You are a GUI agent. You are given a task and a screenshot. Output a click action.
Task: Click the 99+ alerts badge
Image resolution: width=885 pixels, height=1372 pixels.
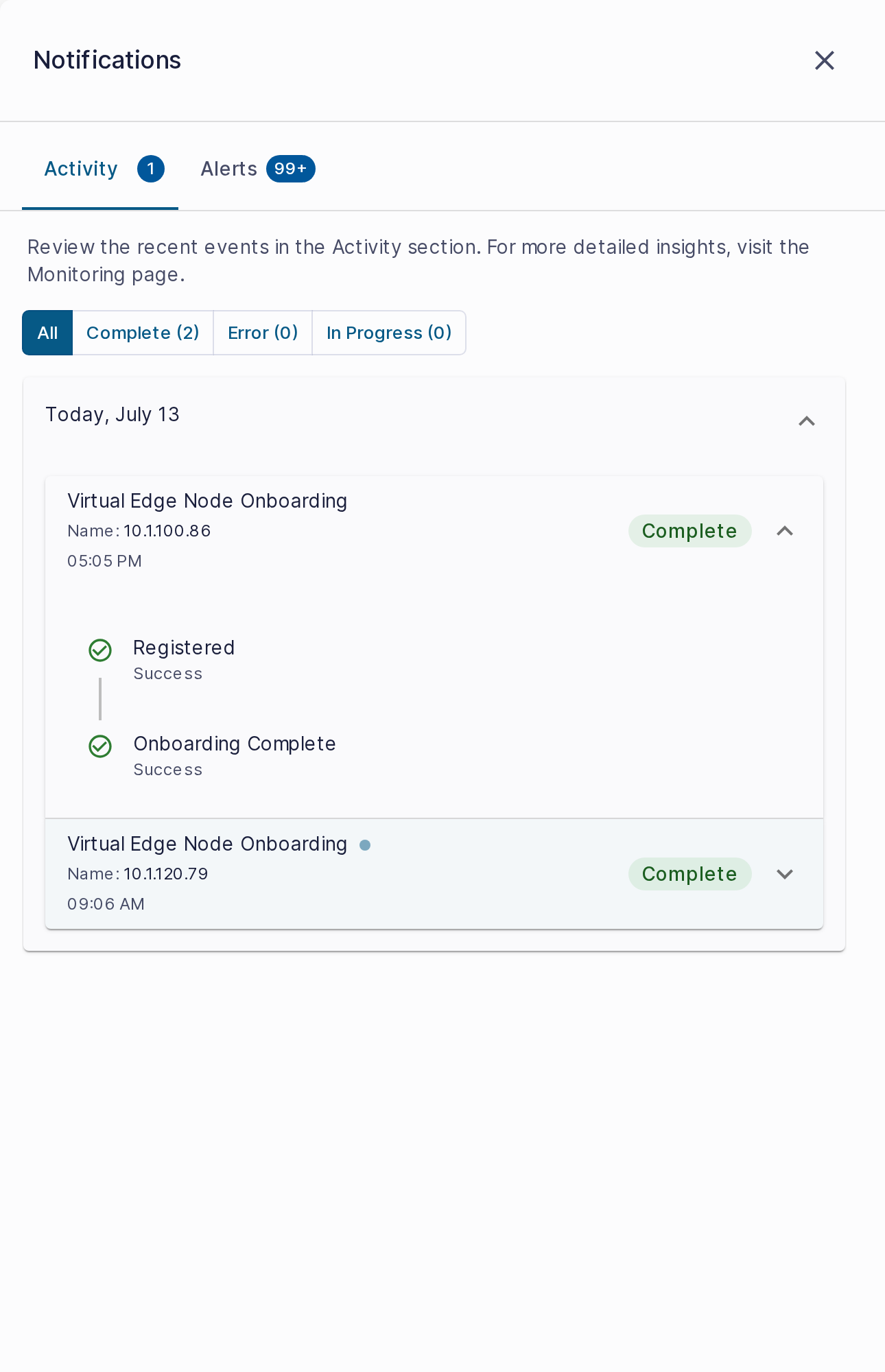pos(290,169)
